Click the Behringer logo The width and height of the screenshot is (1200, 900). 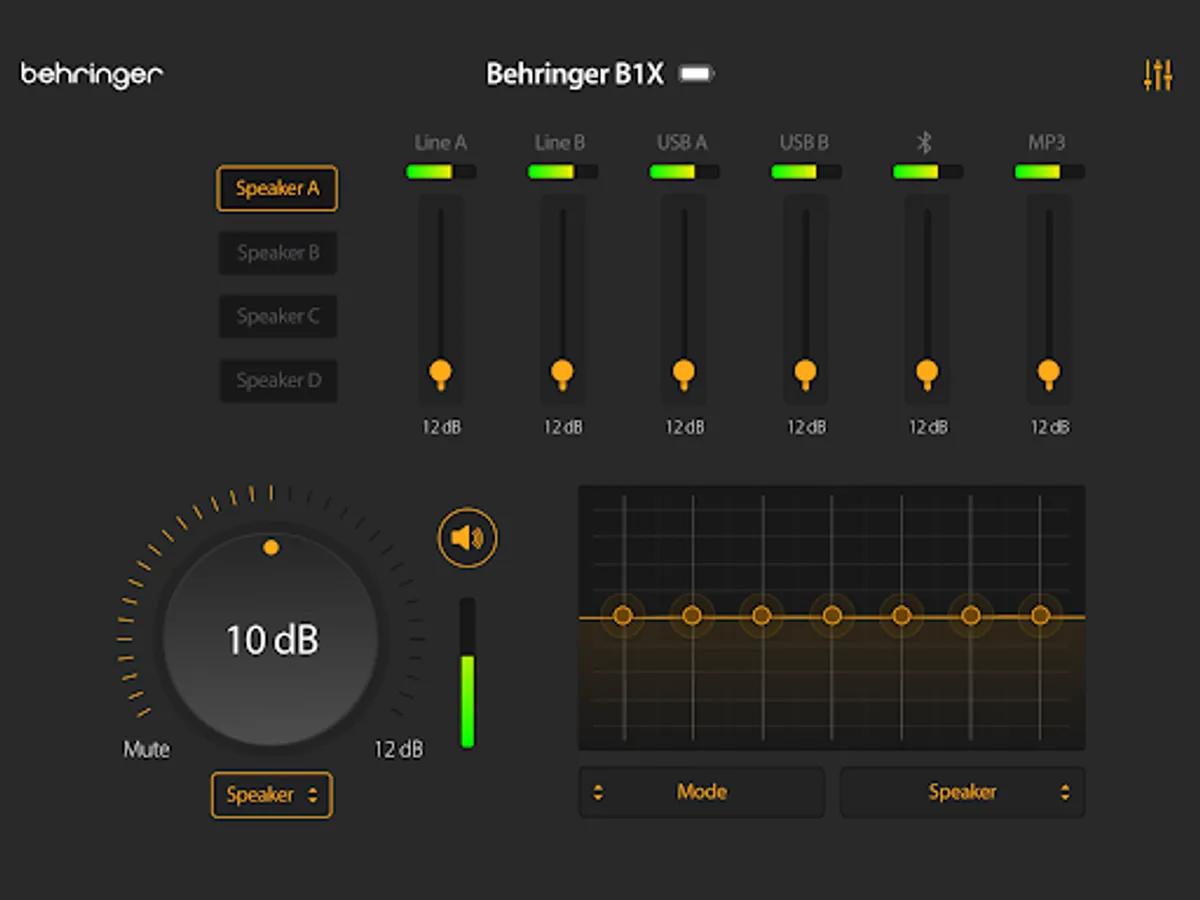[90, 72]
